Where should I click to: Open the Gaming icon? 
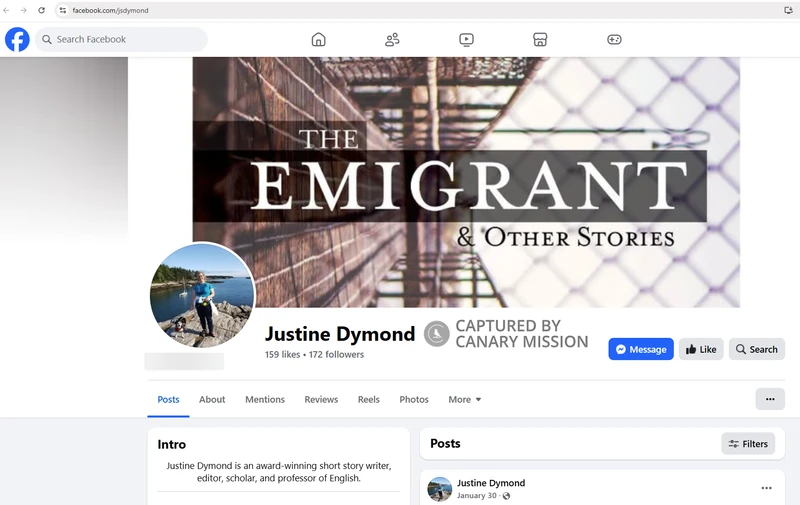point(614,39)
